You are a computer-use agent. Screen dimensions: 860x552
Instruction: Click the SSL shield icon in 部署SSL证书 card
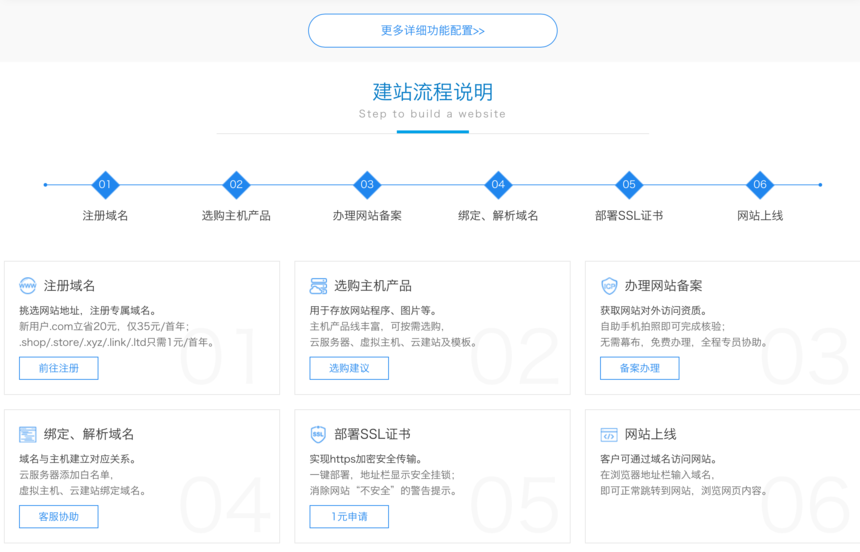318,435
